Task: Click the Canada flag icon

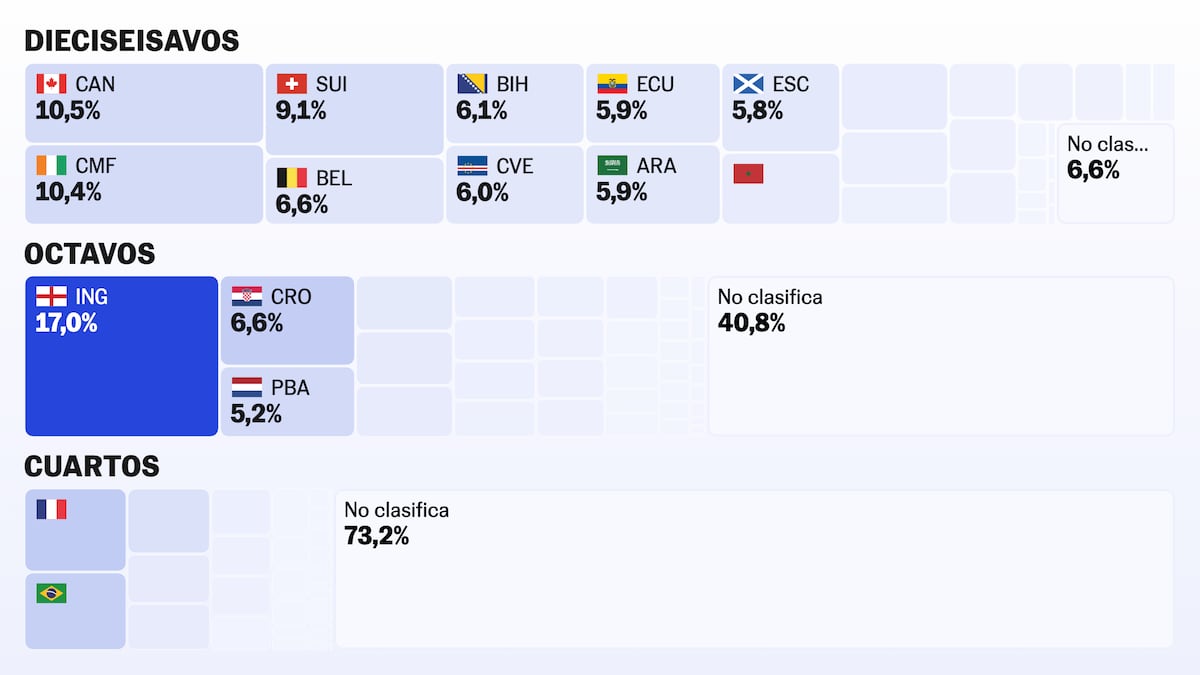Action: point(51,84)
